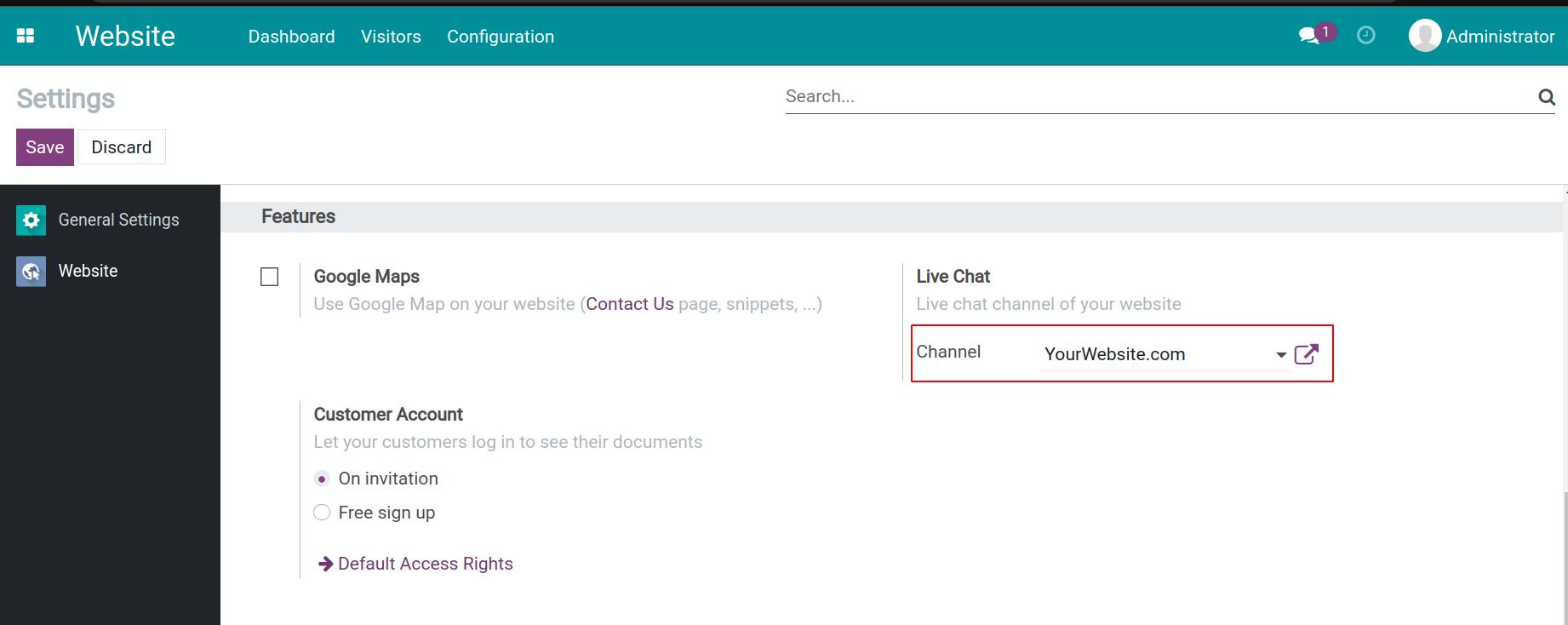Open the Configuration menu
Image resolution: width=1568 pixels, height=625 pixels.
click(501, 37)
